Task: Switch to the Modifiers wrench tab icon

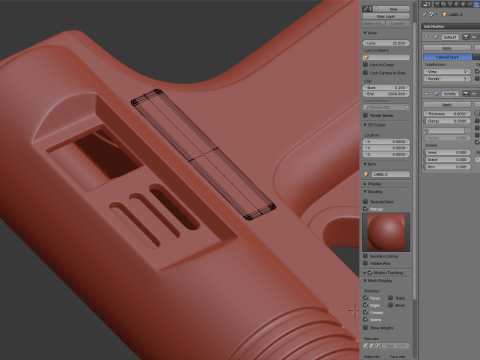Action: pos(476,4)
